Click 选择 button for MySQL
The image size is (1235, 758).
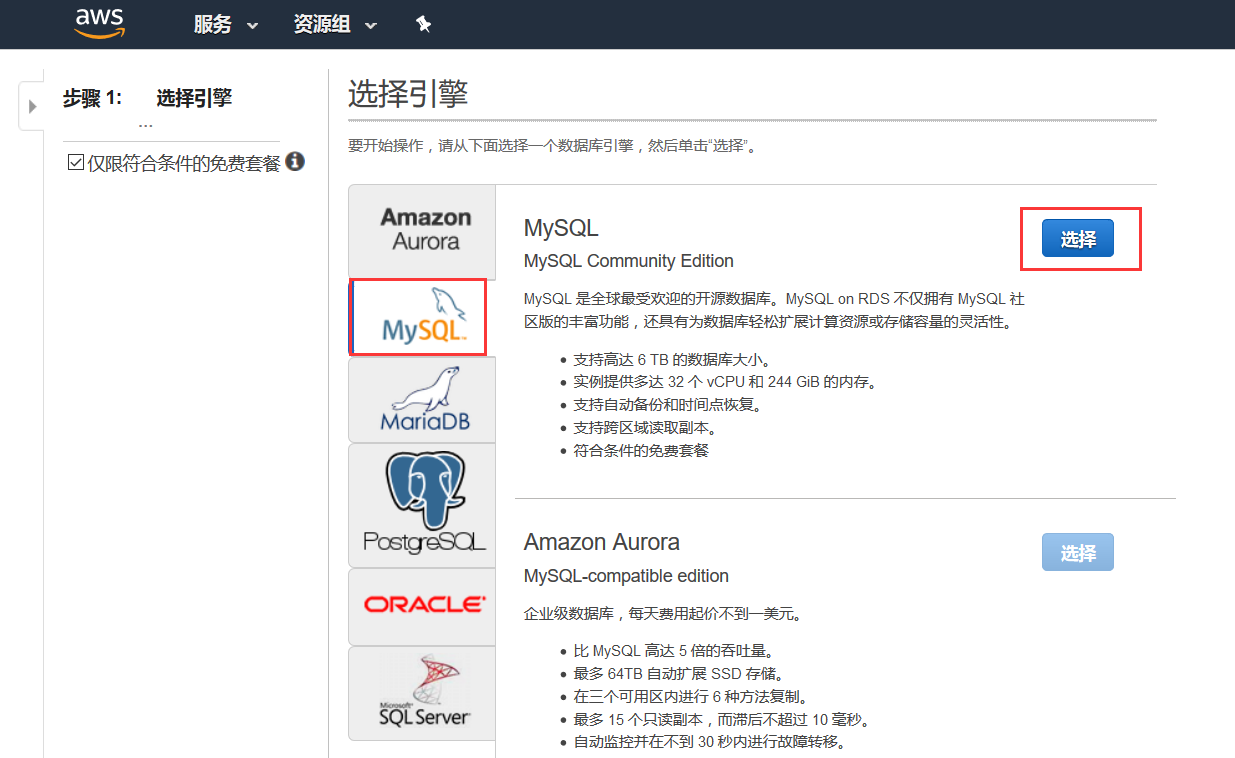point(1077,239)
